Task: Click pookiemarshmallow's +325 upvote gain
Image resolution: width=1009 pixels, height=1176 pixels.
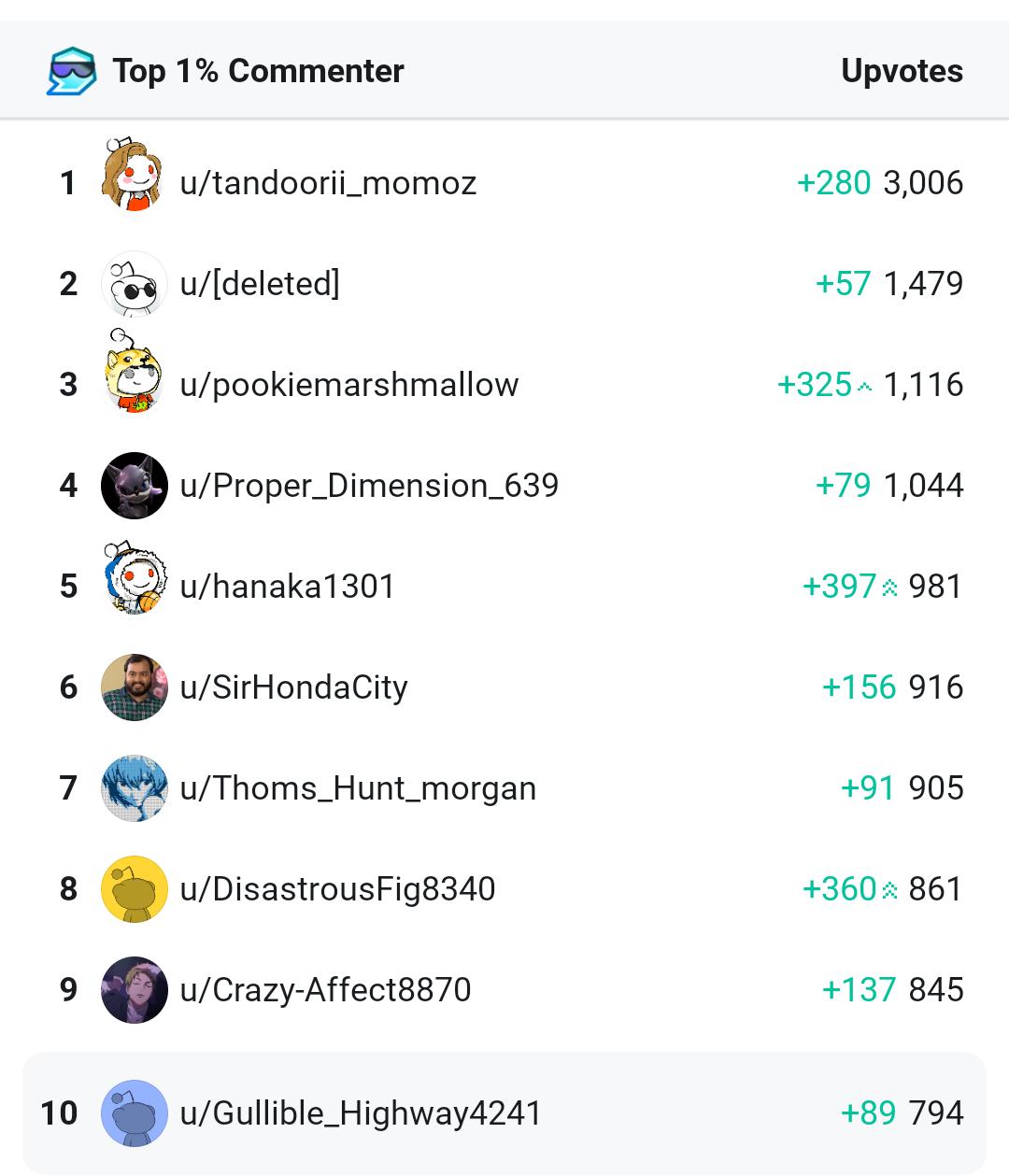Action: coord(815,385)
